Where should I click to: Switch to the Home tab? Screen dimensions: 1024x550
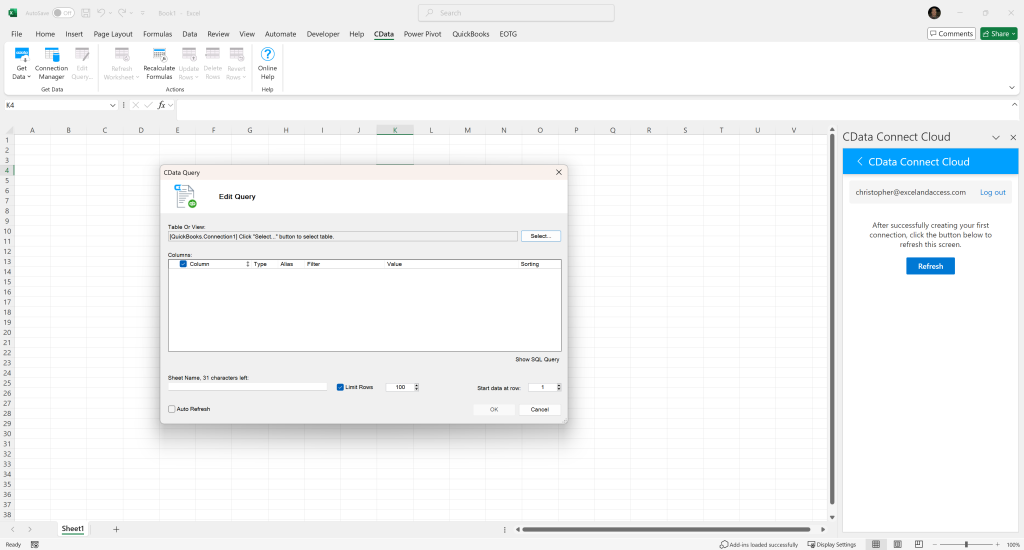(x=45, y=34)
